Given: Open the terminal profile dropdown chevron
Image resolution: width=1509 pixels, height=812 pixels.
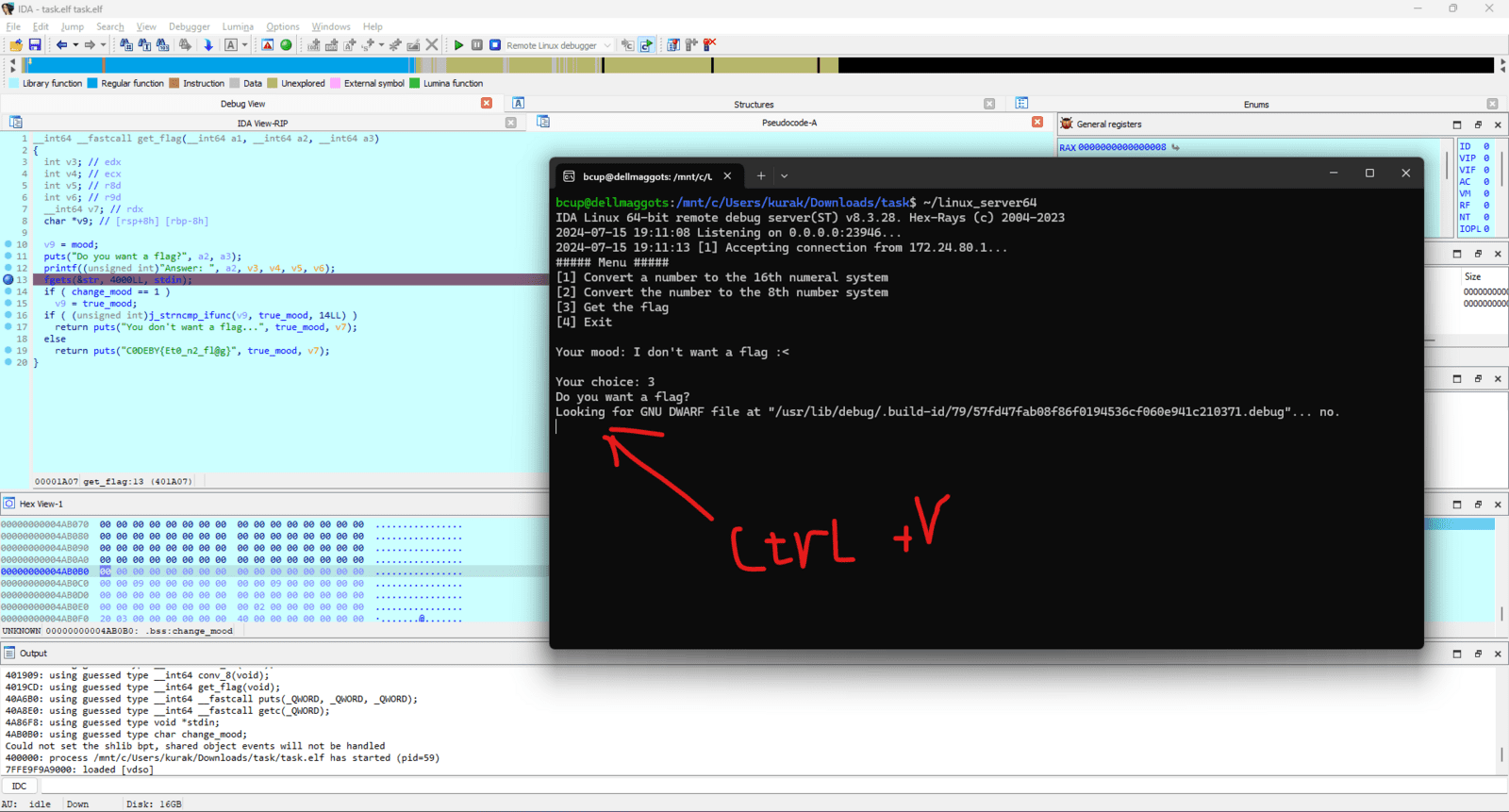Looking at the screenshot, I should pyautogui.click(x=784, y=175).
